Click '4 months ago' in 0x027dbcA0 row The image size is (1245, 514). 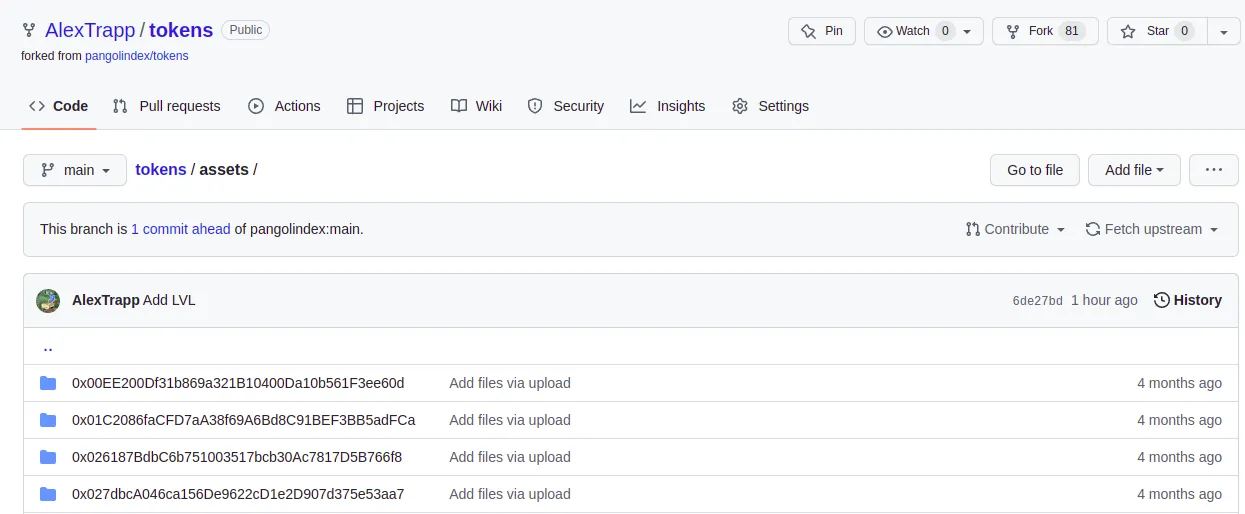click(1179, 494)
